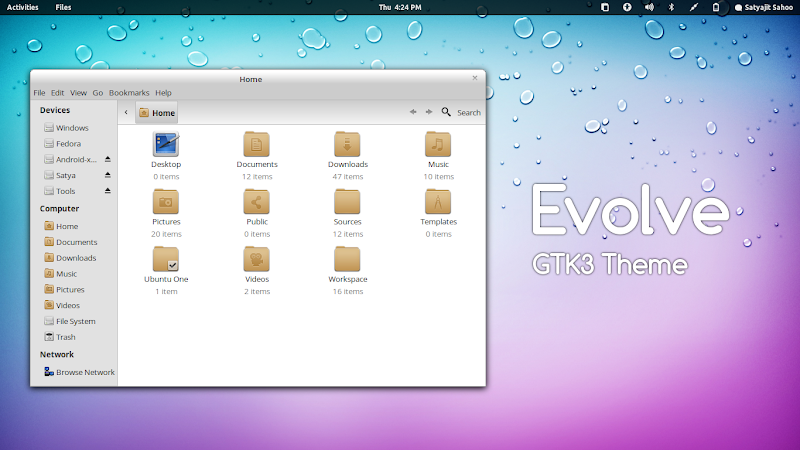The image size is (800, 450).
Task: Eject the Android-x device
Action: (108, 159)
